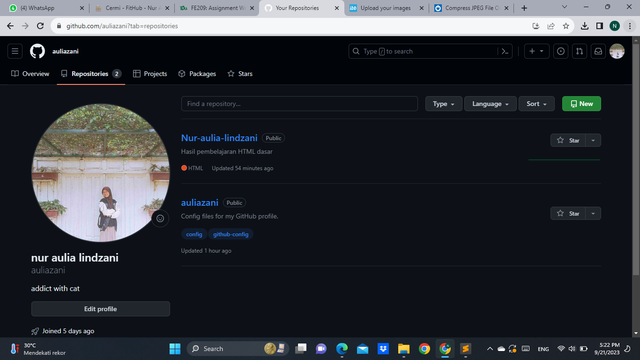Viewport: 640px width, 360px height.
Task: Star the auliazani repository
Action: pyautogui.click(x=568, y=213)
